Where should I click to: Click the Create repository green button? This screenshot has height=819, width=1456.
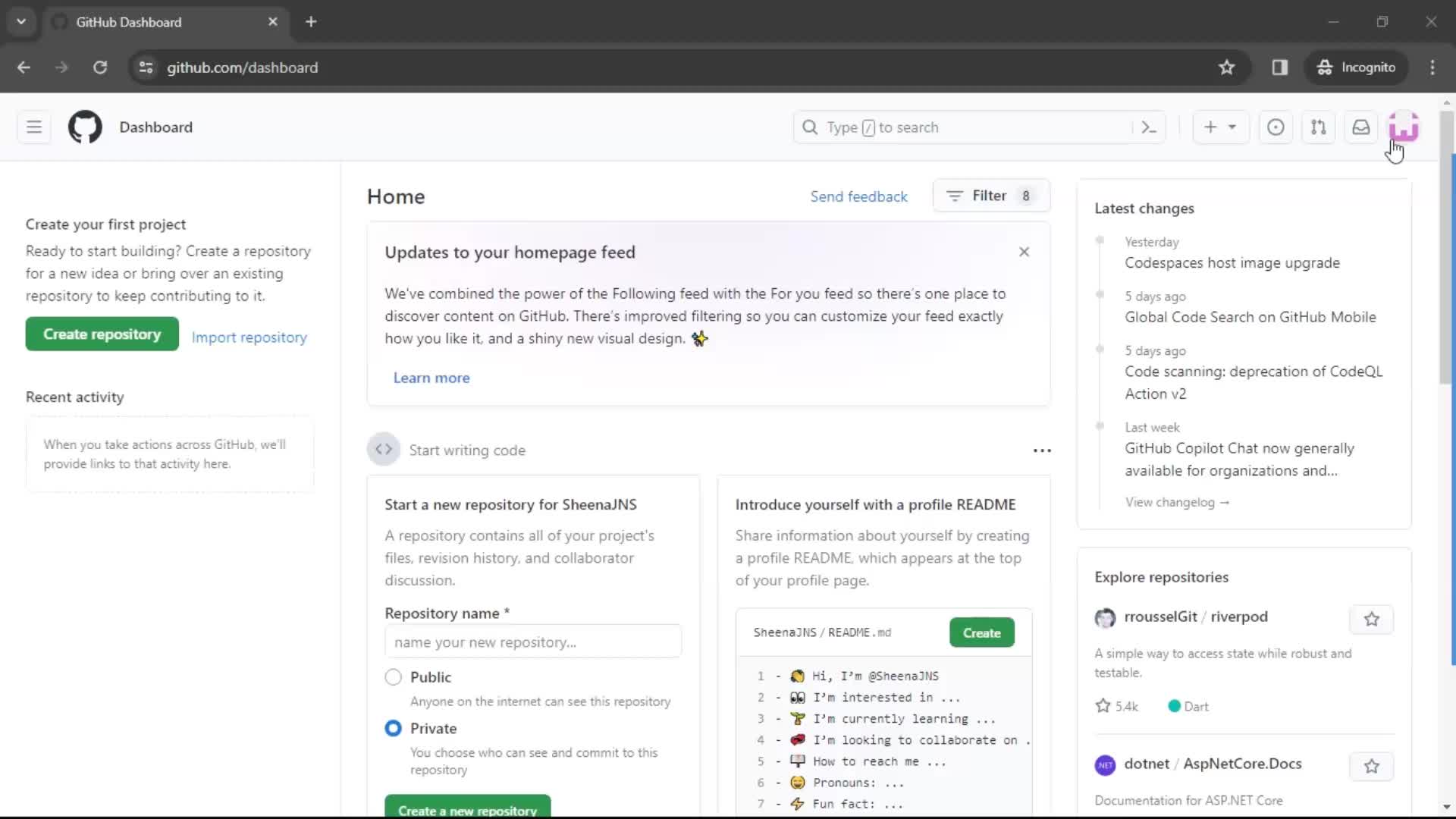(x=102, y=333)
